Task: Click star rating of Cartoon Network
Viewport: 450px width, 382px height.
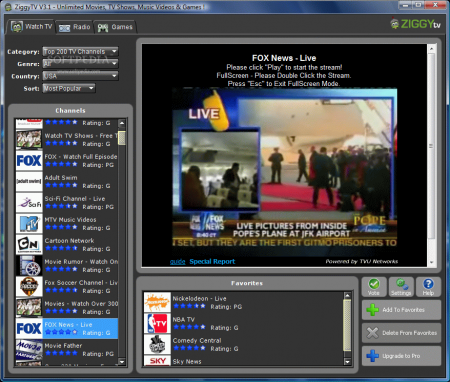Action: [x=61, y=248]
